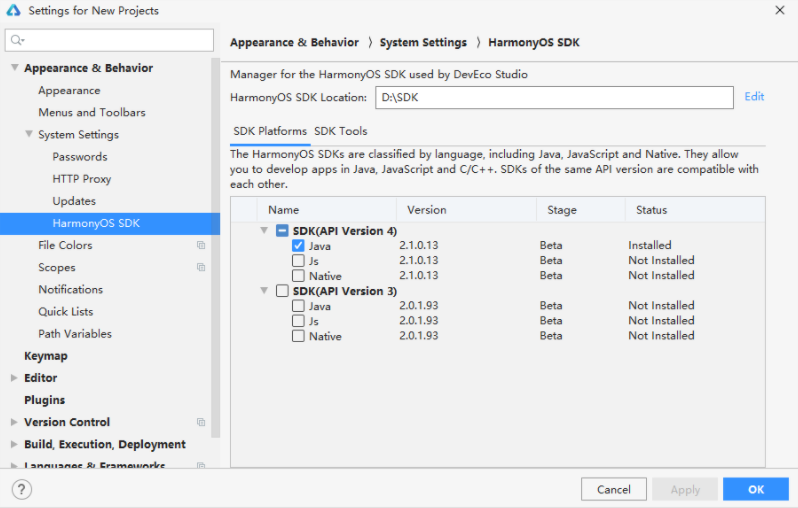Select HarmonyOS SDK tree item
This screenshot has width=798, height=508.
pos(110,223)
